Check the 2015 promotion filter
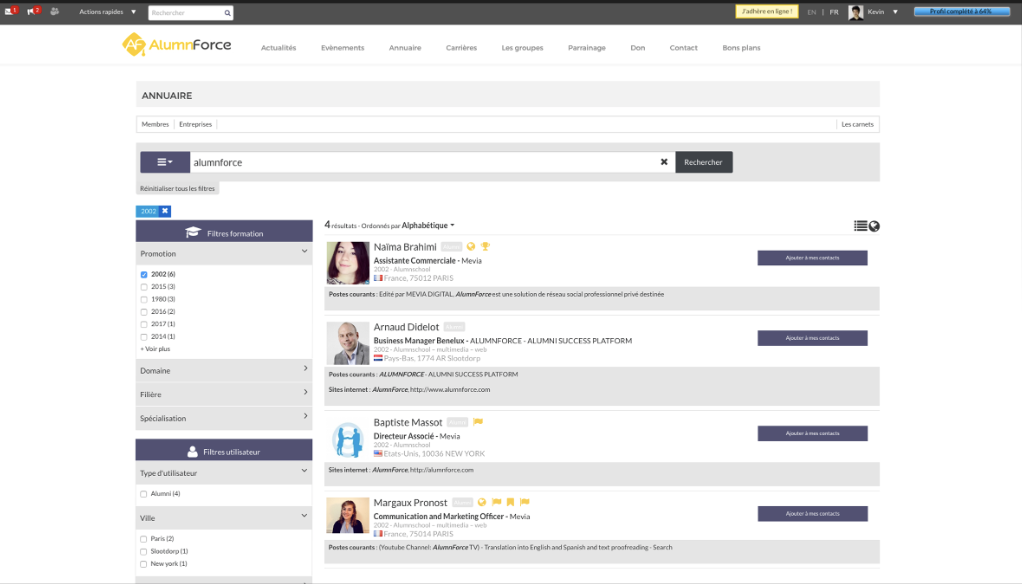 pyautogui.click(x=144, y=287)
